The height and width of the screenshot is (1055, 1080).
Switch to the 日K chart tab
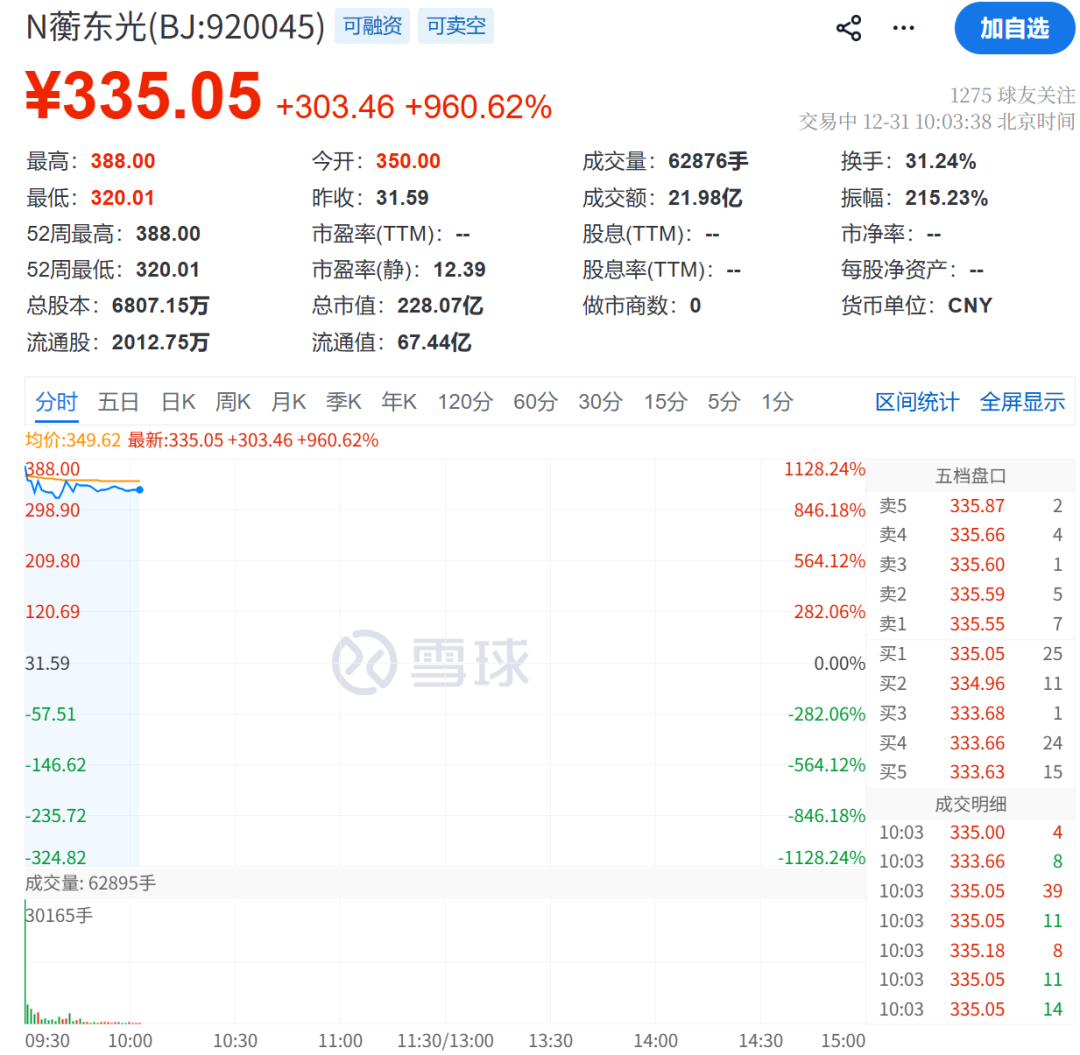178,402
